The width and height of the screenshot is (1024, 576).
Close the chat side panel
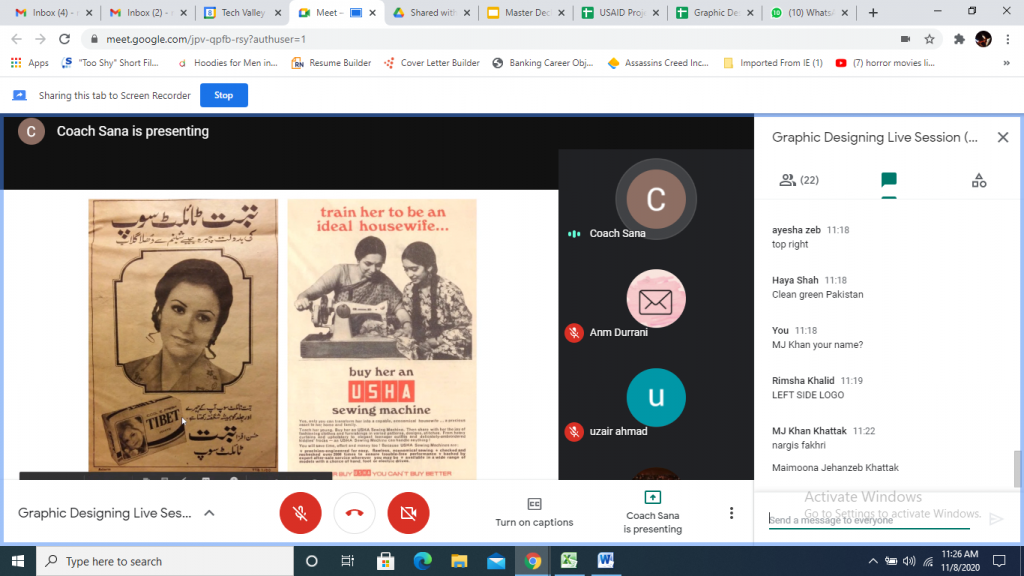[1003, 137]
